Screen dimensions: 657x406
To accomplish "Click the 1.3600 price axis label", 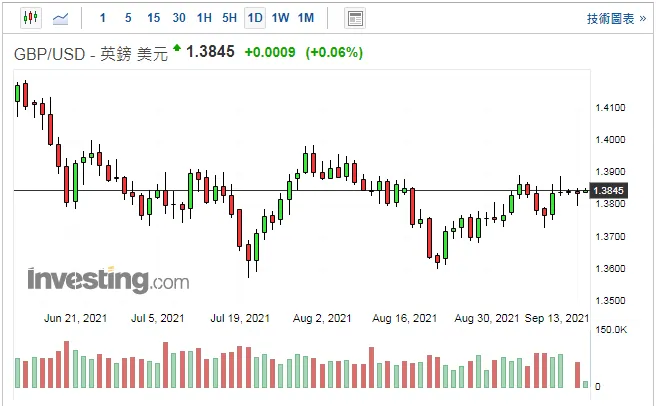I will point(610,269).
